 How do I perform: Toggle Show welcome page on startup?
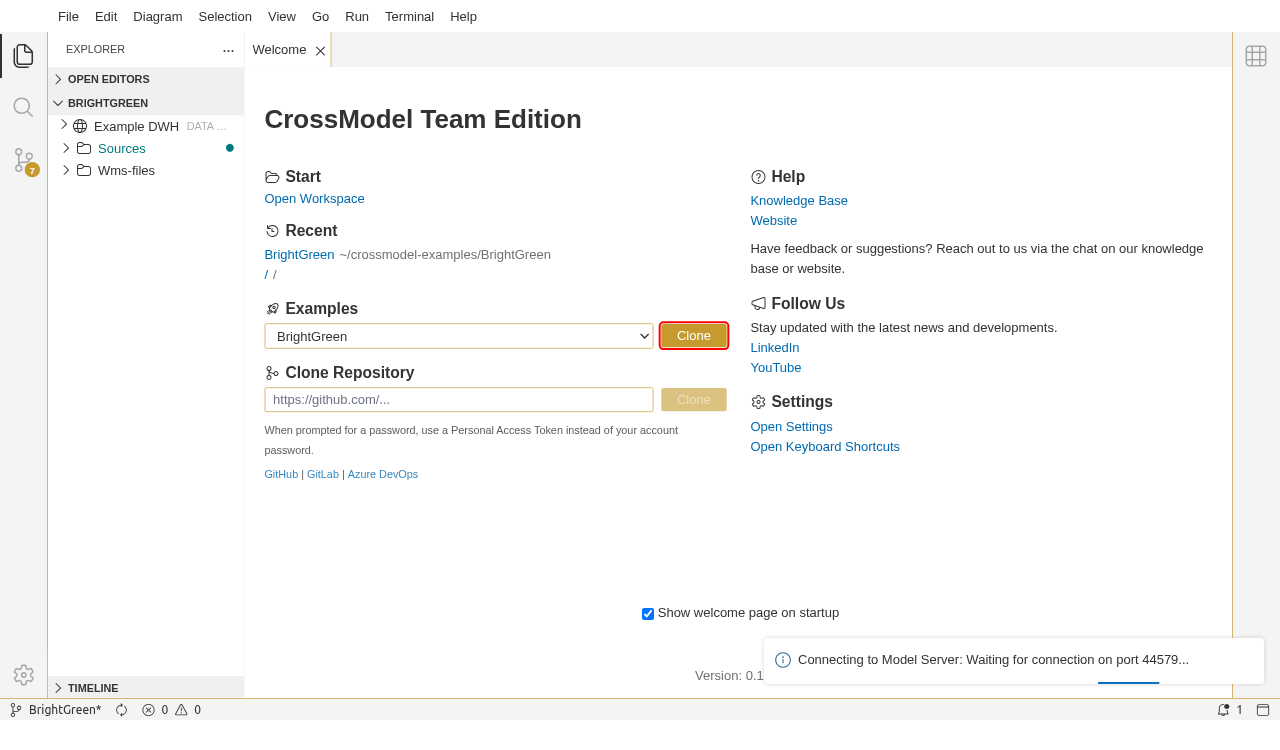(648, 614)
